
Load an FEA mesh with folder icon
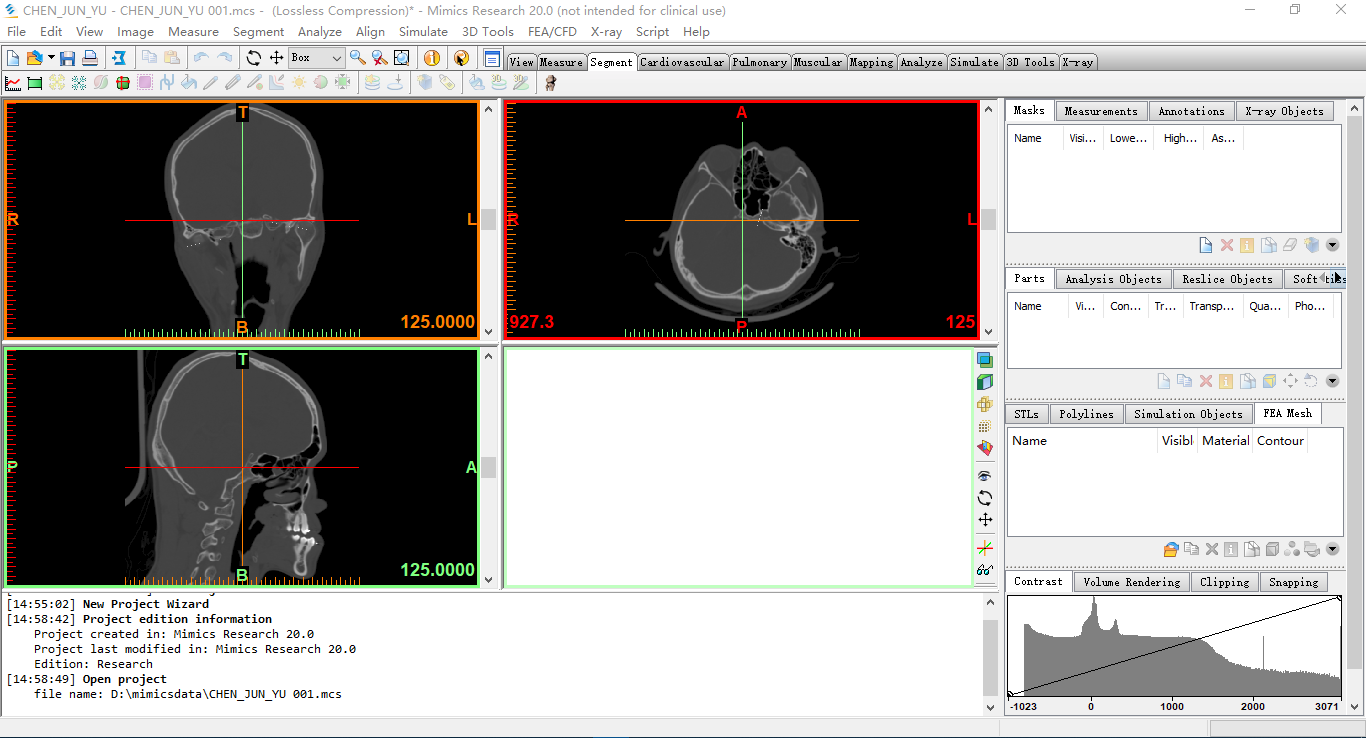[x=1171, y=549]
